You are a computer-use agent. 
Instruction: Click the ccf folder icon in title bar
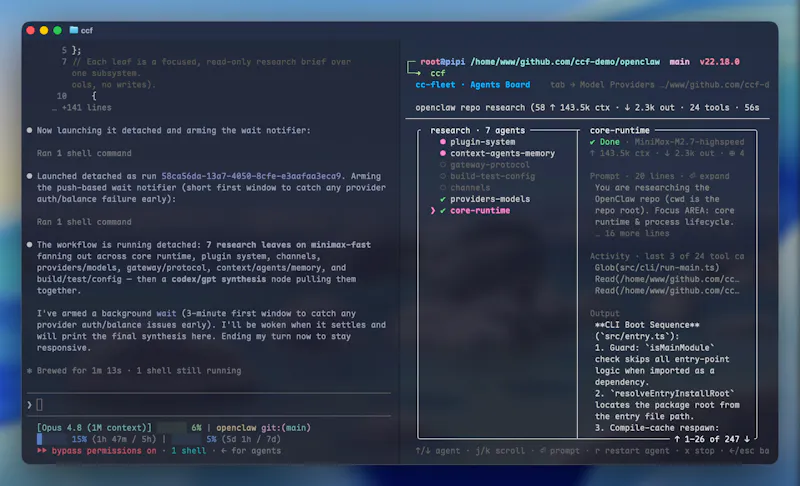(73, 30)
